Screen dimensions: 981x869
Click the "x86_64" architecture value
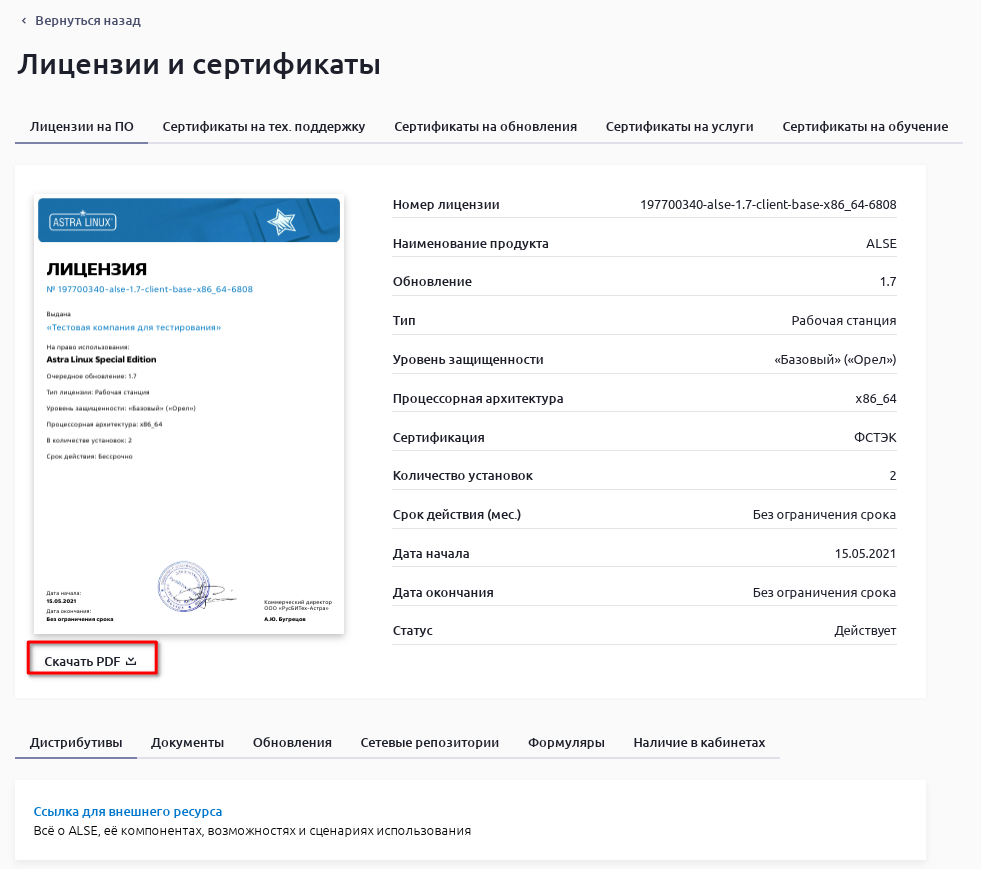[x=875, y=399]
